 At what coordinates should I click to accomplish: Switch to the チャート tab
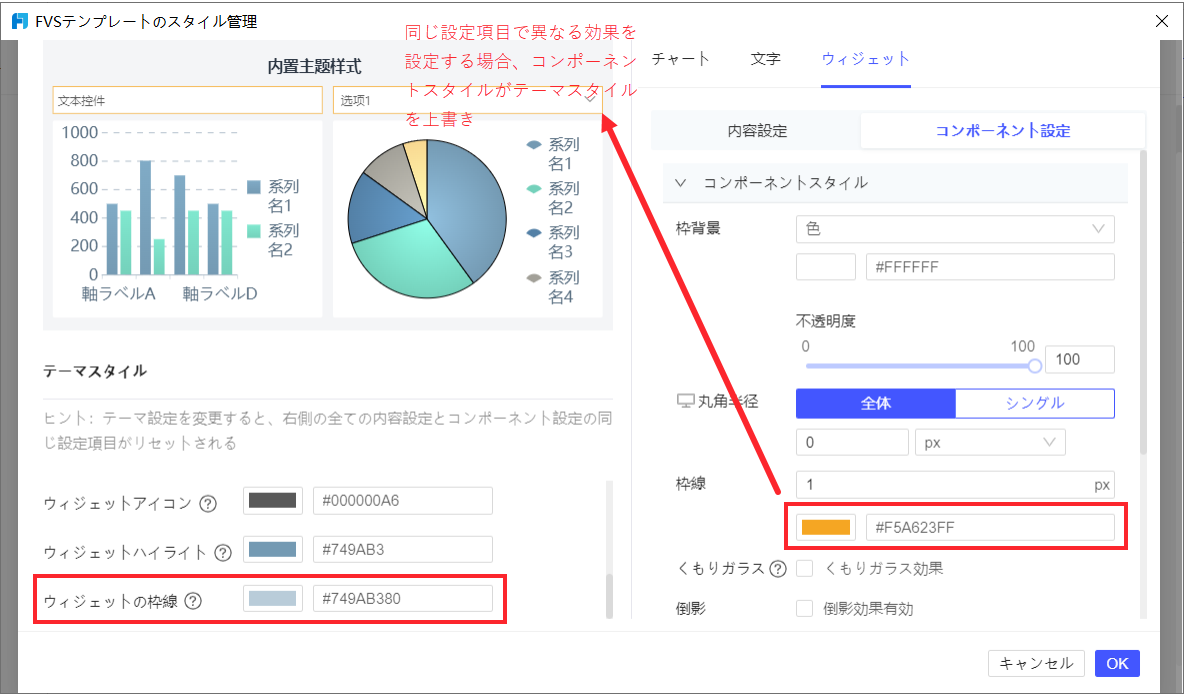(x=680, y=59)
